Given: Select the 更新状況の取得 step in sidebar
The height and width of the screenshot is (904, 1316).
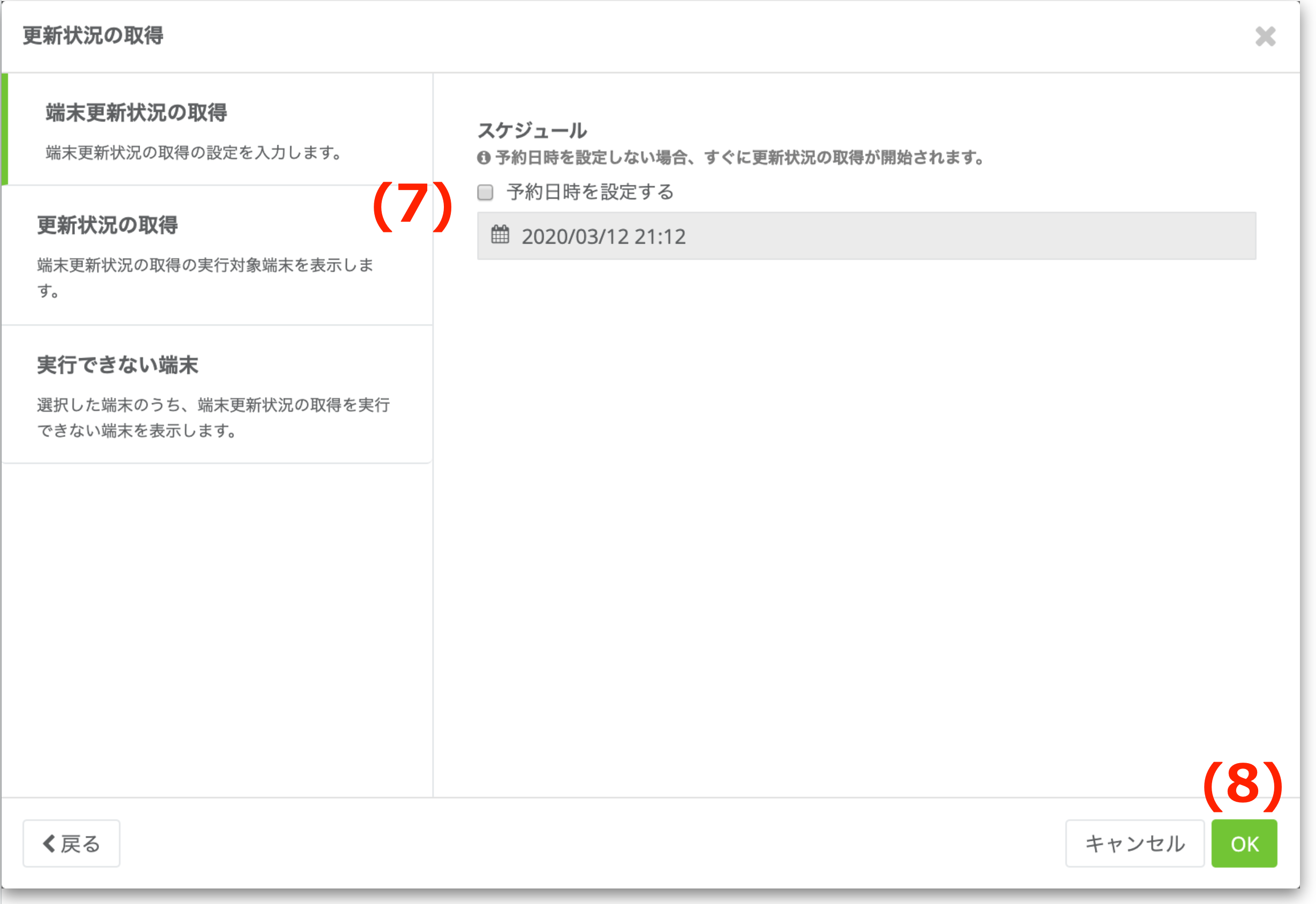Looking at the screenshot, I should (217, 255).
